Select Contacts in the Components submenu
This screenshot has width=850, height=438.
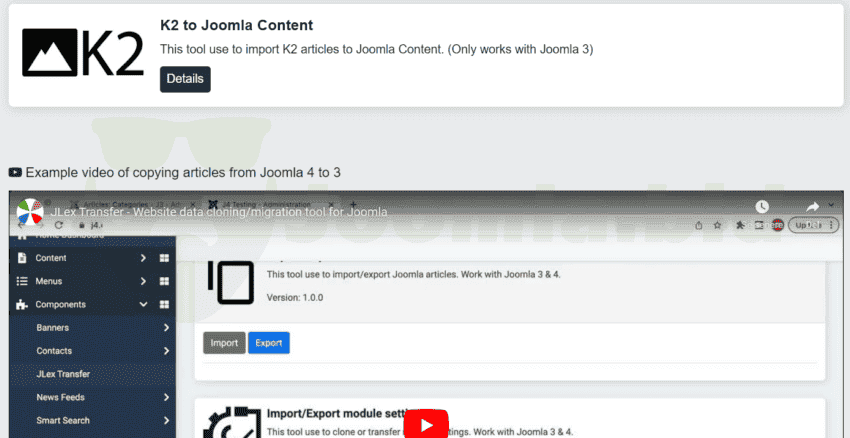click(x=54, y=351)
